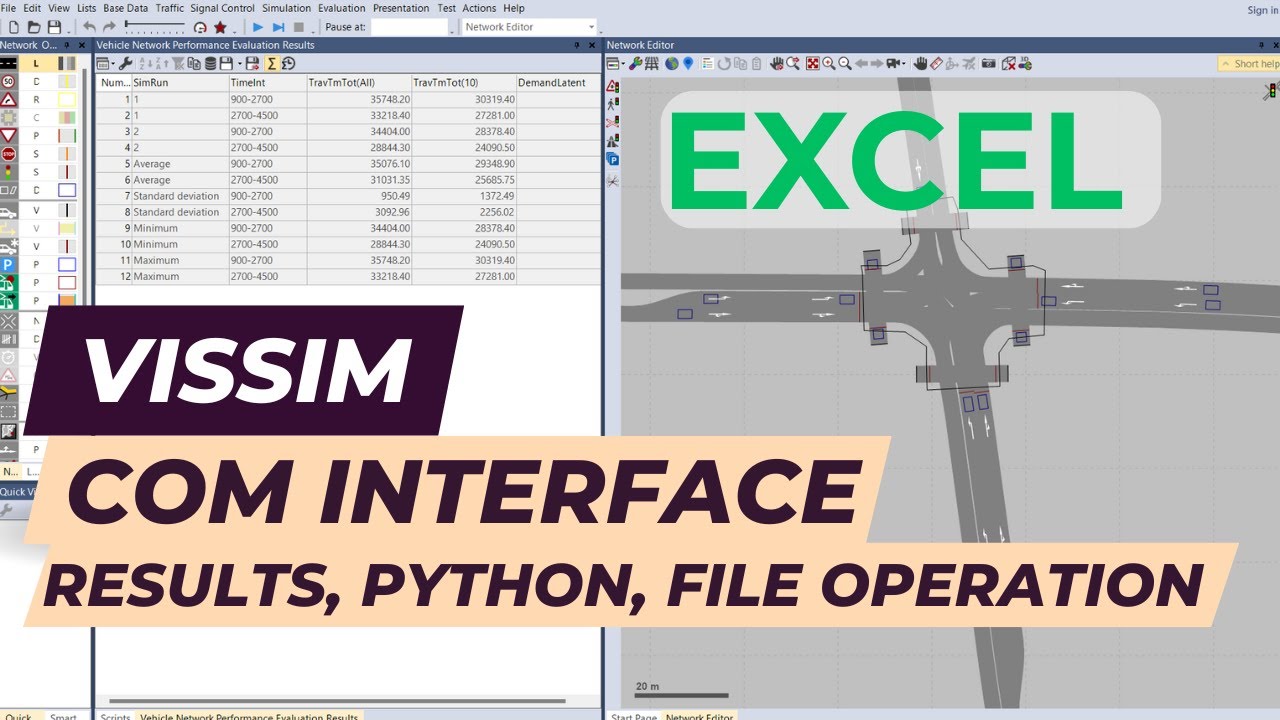Save the network with the floppy icon
This screenshot has height=720, width=1280.
(54, 27)
